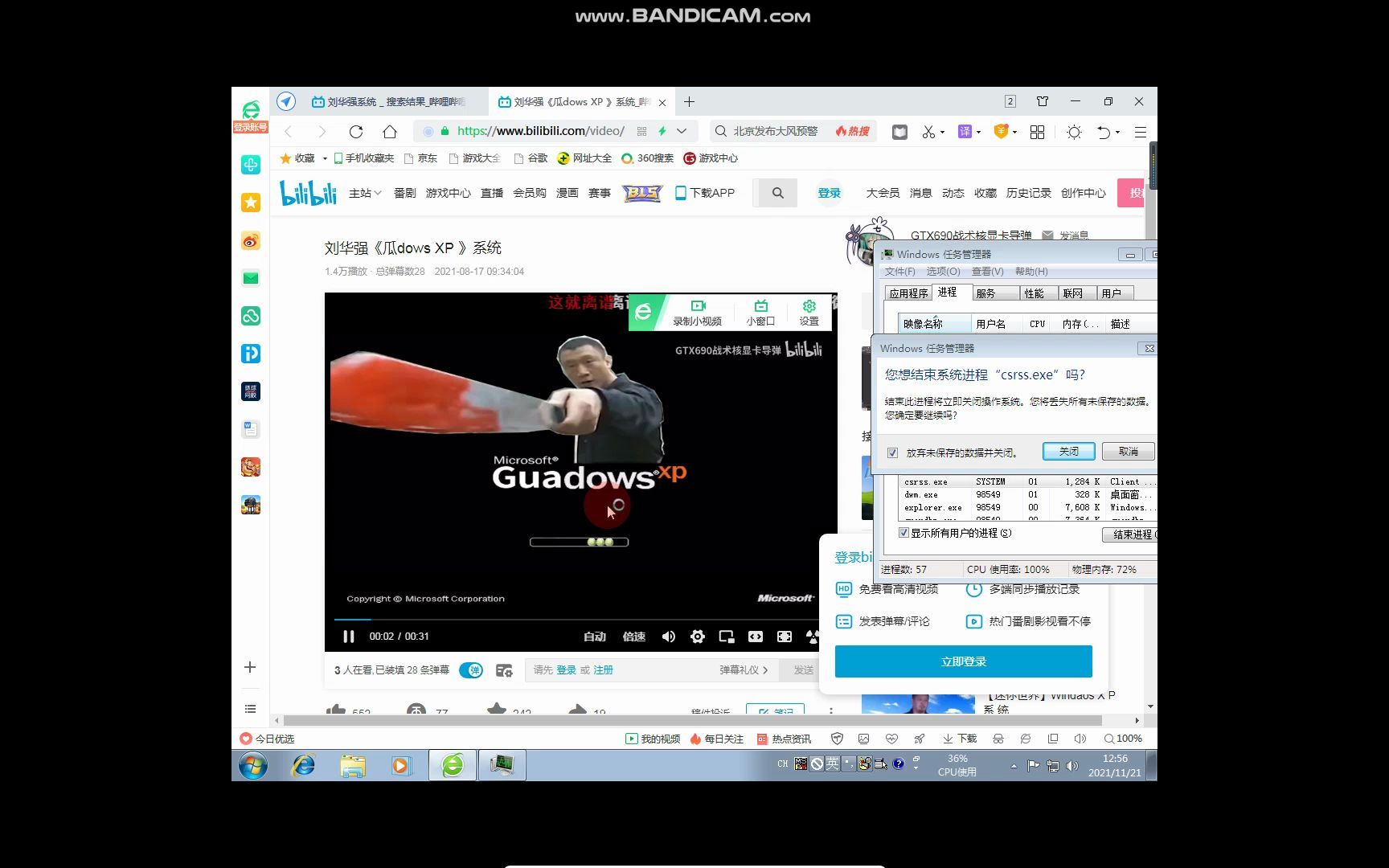The height and width of the screenshot is (868, 1389).
Task: Click the 录制小视频 recording icon on the player
Action: (x=698, y=307)
